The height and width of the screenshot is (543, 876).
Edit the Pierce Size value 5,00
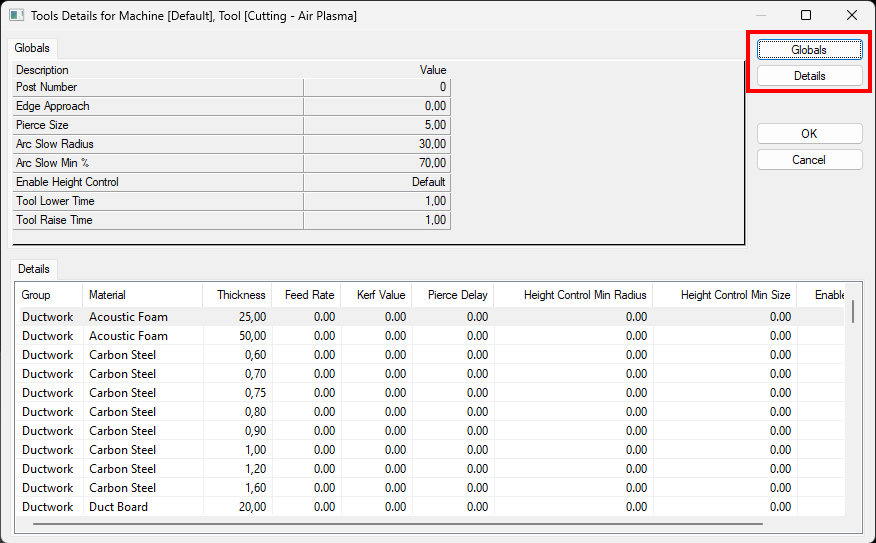(x=377, y=125)
